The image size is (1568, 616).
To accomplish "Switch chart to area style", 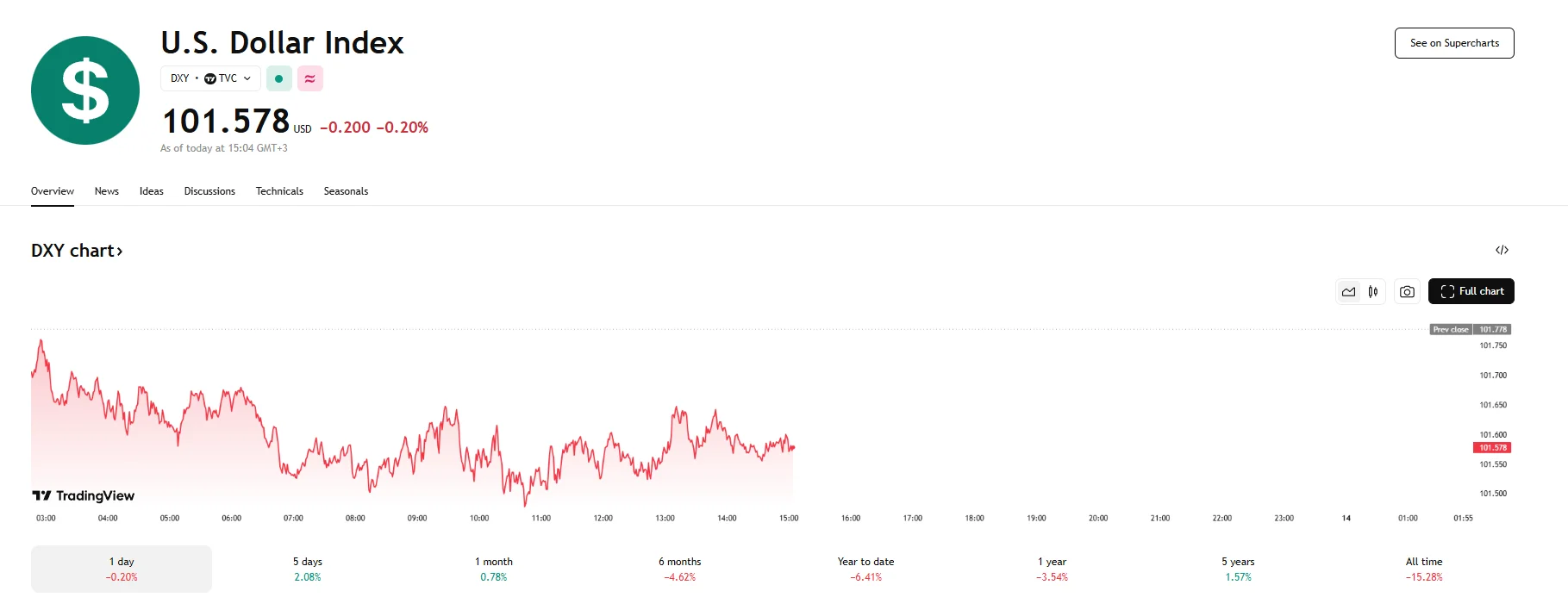I will (1348, 291).
